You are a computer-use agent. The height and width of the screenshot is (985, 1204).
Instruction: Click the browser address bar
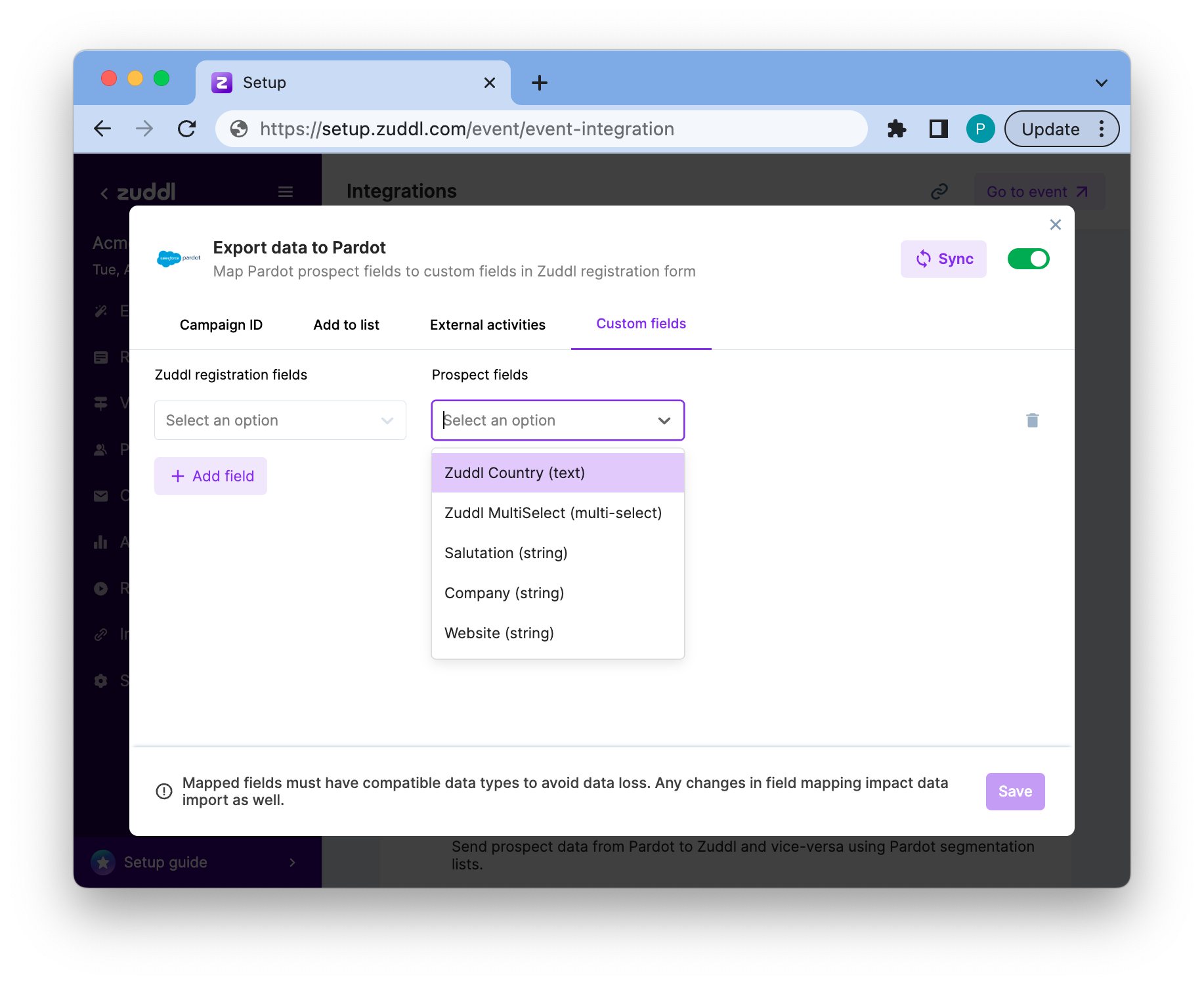coord(542,129)
